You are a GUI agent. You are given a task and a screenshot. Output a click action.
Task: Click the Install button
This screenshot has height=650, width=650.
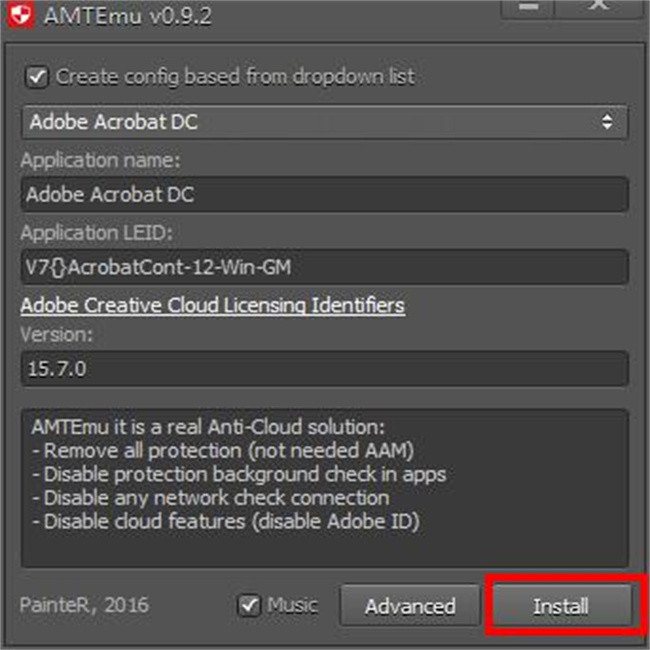click(x=561, y=606)
